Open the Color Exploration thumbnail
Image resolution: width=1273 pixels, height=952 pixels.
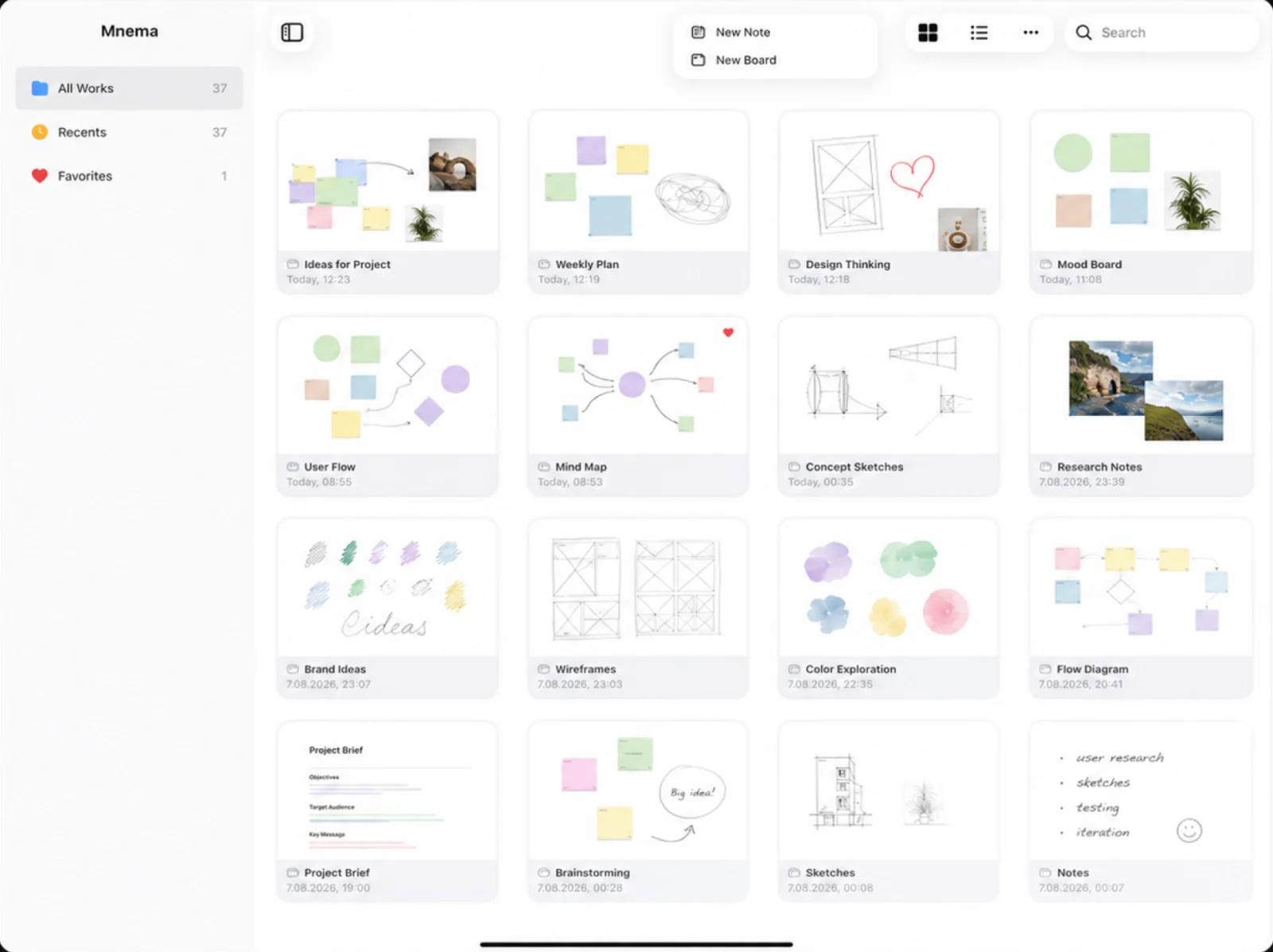pyautogui.click(x=889, y=589)
